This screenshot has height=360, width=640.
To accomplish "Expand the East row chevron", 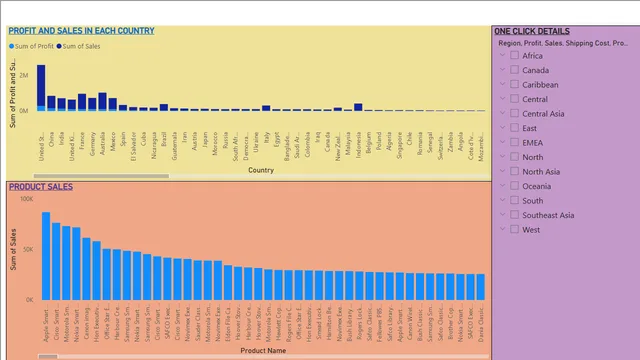I will point(502,127).
